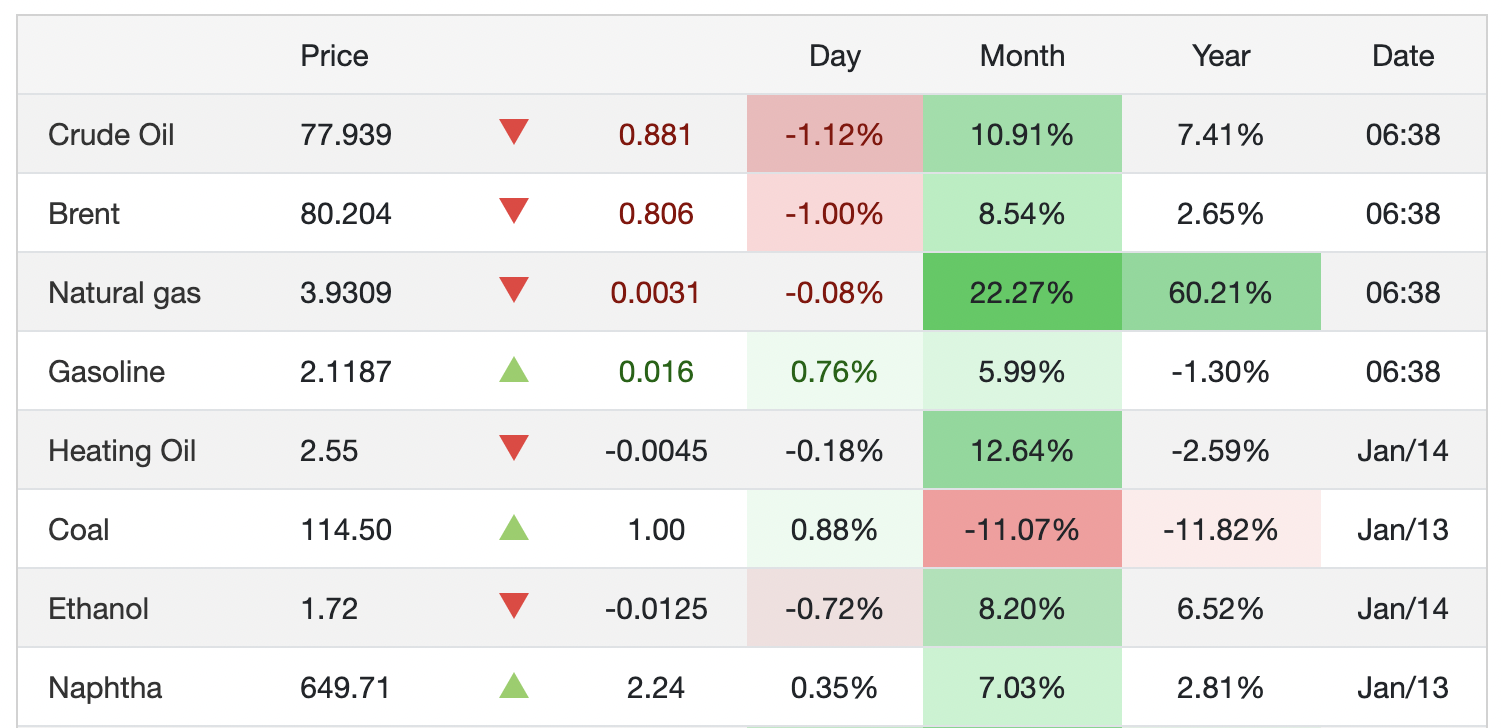
Task: Sort by the Date column header
Action: click(1403, 55)
